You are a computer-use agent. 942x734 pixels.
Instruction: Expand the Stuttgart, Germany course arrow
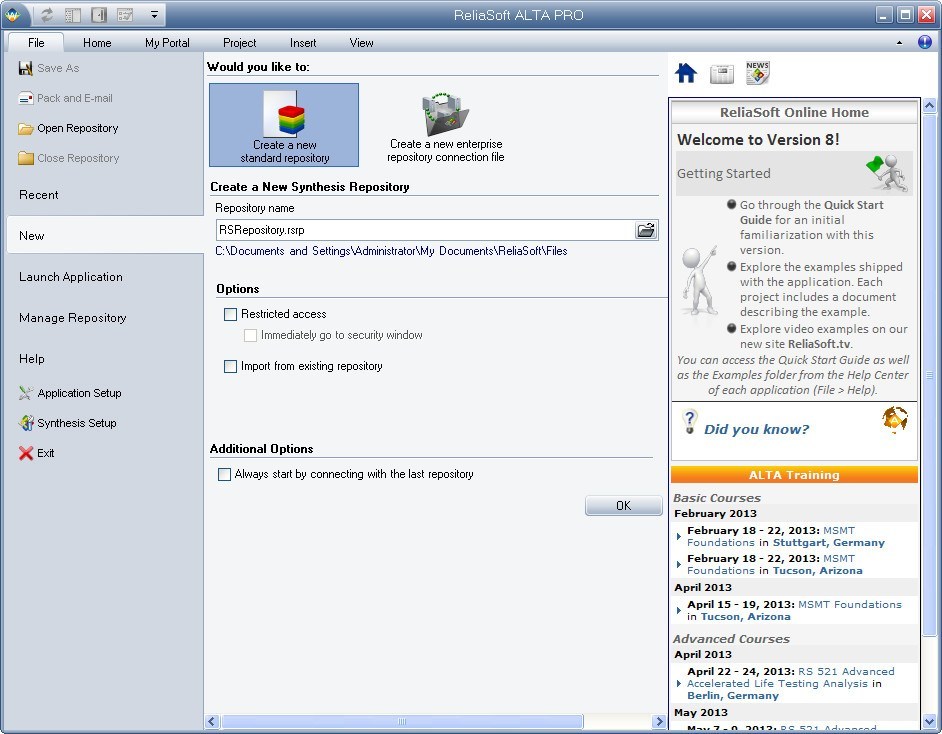[679, 536]
